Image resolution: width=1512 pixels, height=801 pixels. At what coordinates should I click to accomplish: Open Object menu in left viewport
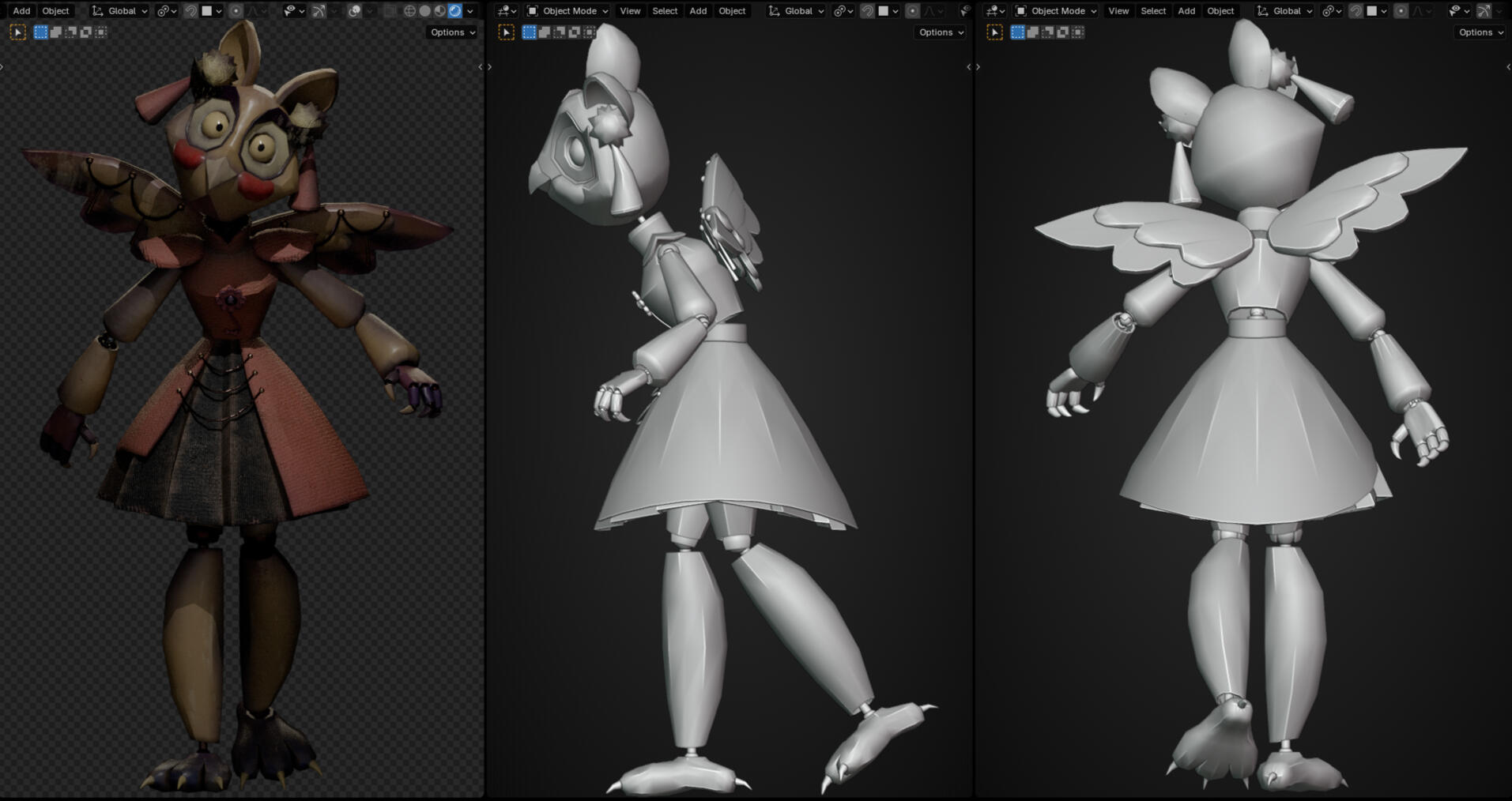coord(55,11)
